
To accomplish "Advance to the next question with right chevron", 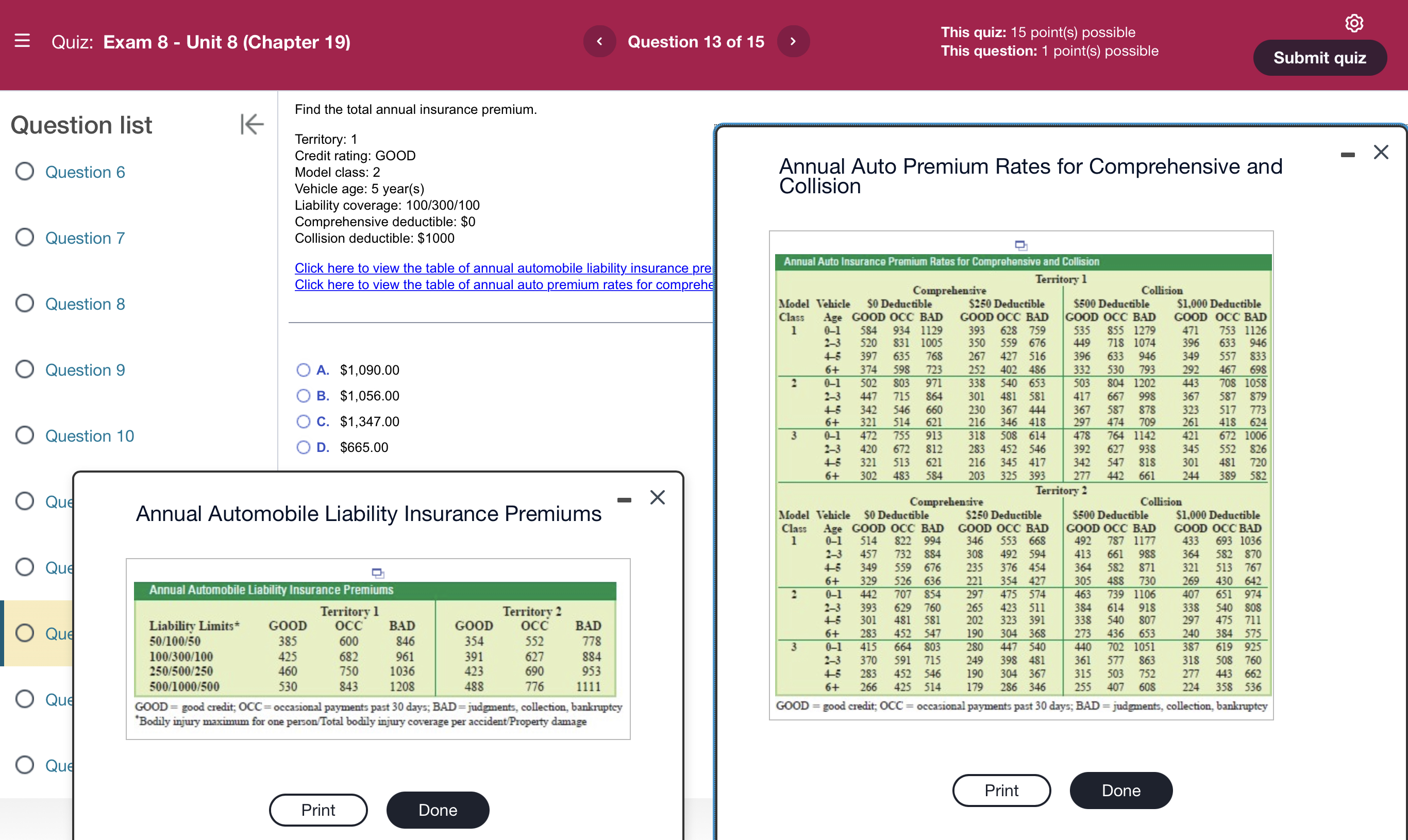I will click(x=793, y=41).
